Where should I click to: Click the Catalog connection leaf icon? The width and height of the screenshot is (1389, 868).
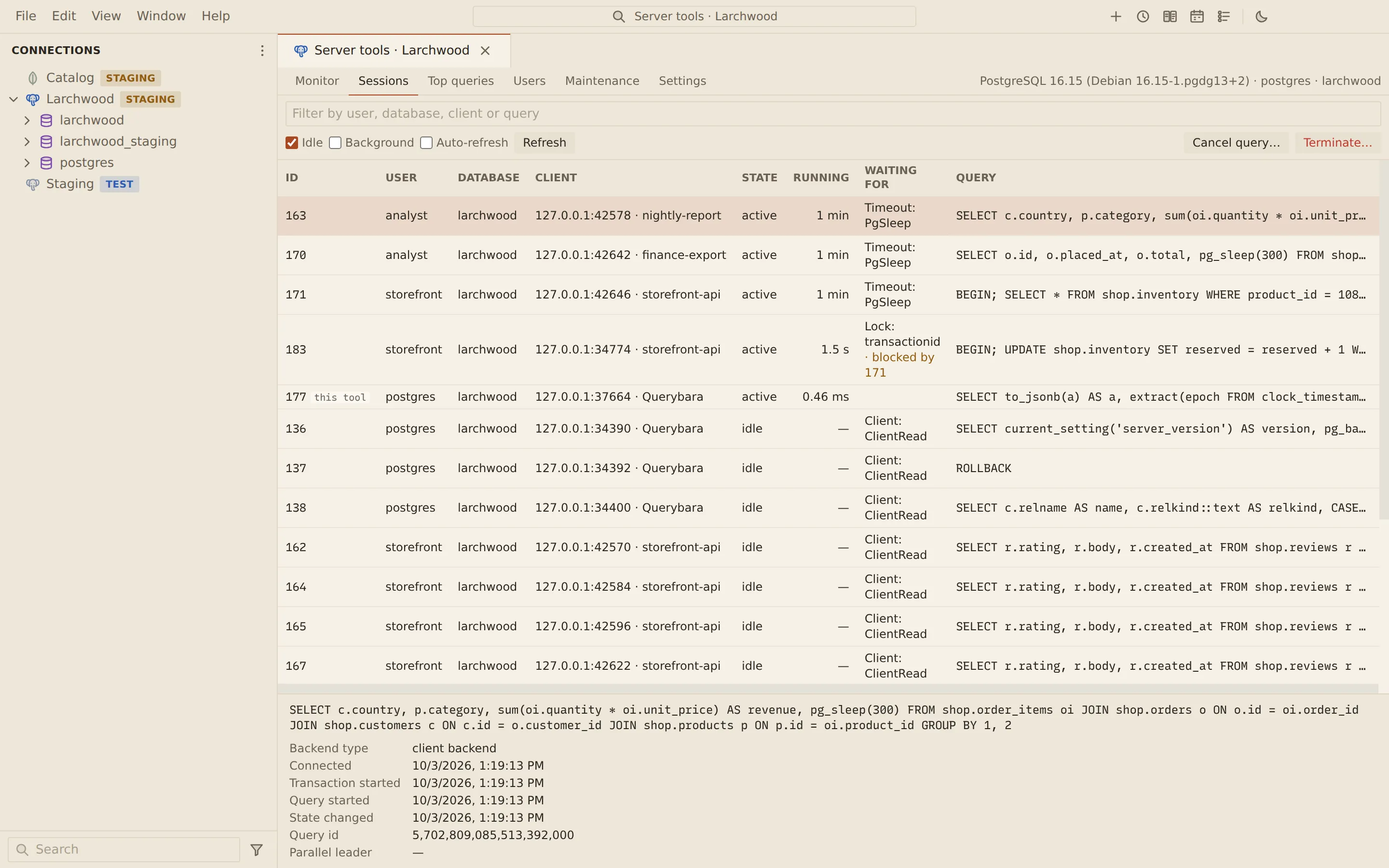(x=33, y=78)
